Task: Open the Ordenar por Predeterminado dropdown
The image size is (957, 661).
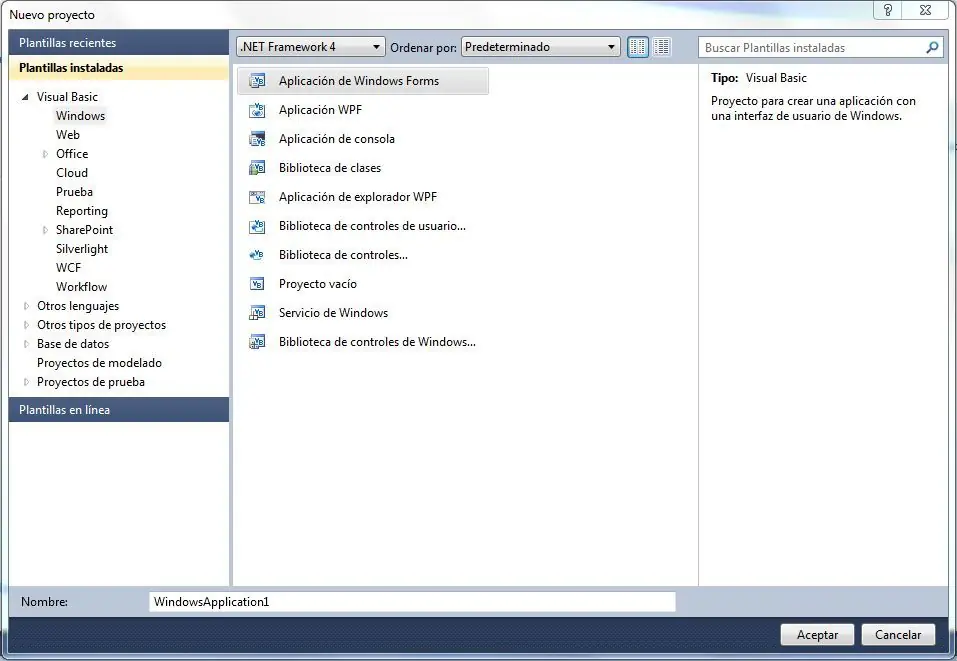Action: [x=540, y=47]
